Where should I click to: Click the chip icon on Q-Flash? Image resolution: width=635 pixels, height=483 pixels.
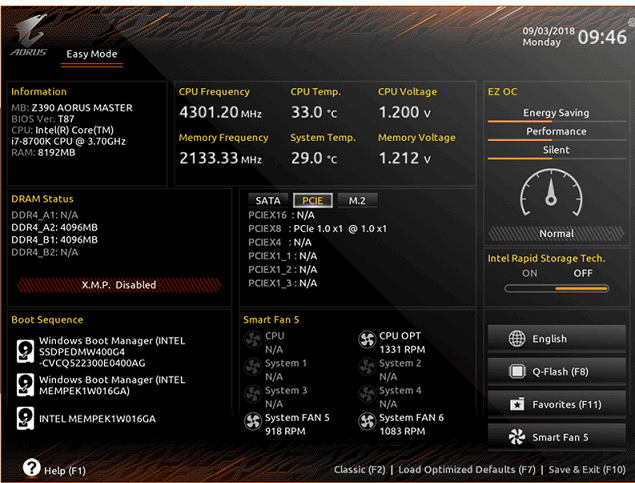pyautogui.click(x=517, y=371)
